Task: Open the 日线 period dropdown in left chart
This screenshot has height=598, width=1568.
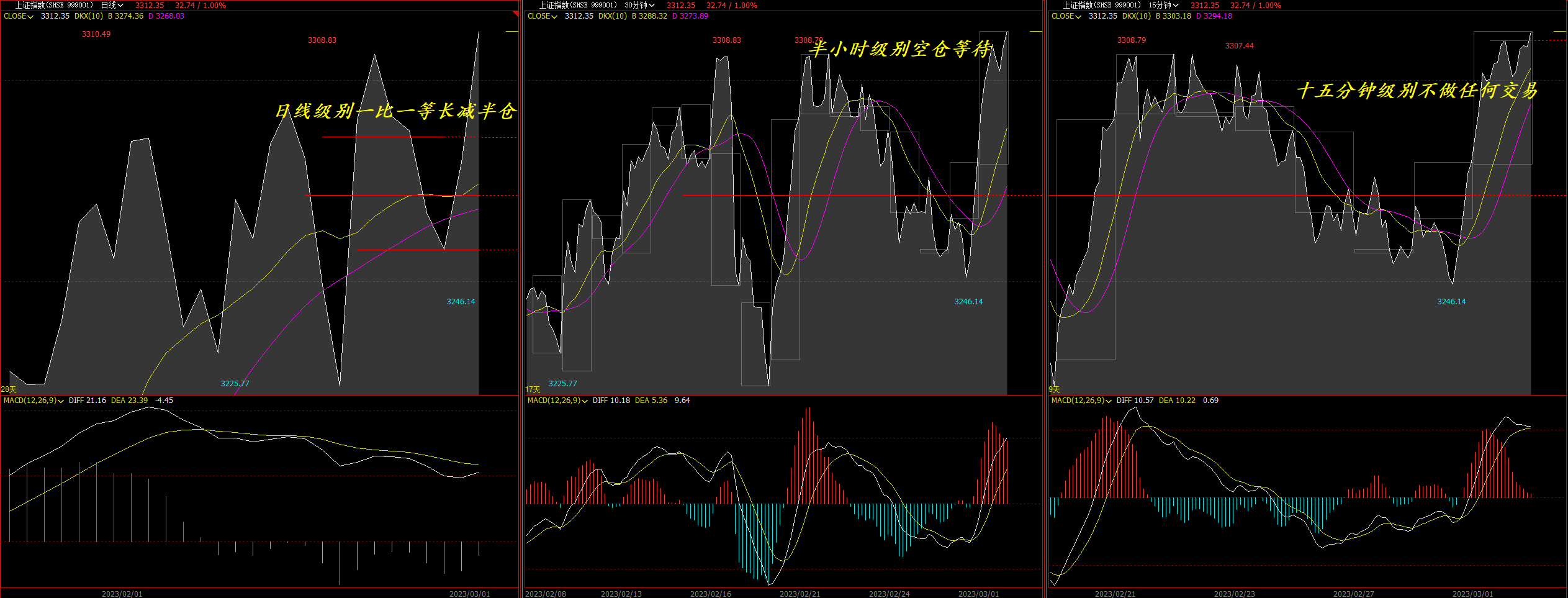Action: point(112,5)
